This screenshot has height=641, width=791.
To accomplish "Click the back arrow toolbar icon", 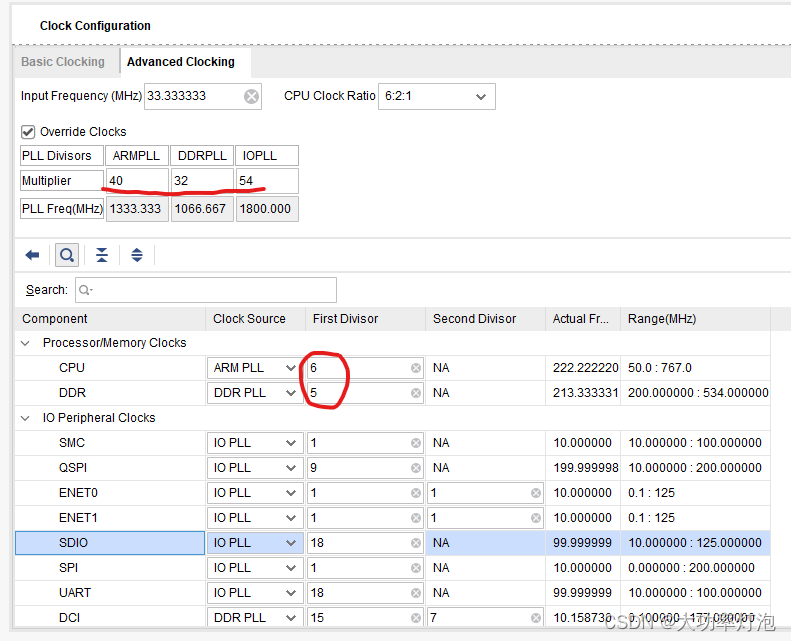I will [32, 255].
